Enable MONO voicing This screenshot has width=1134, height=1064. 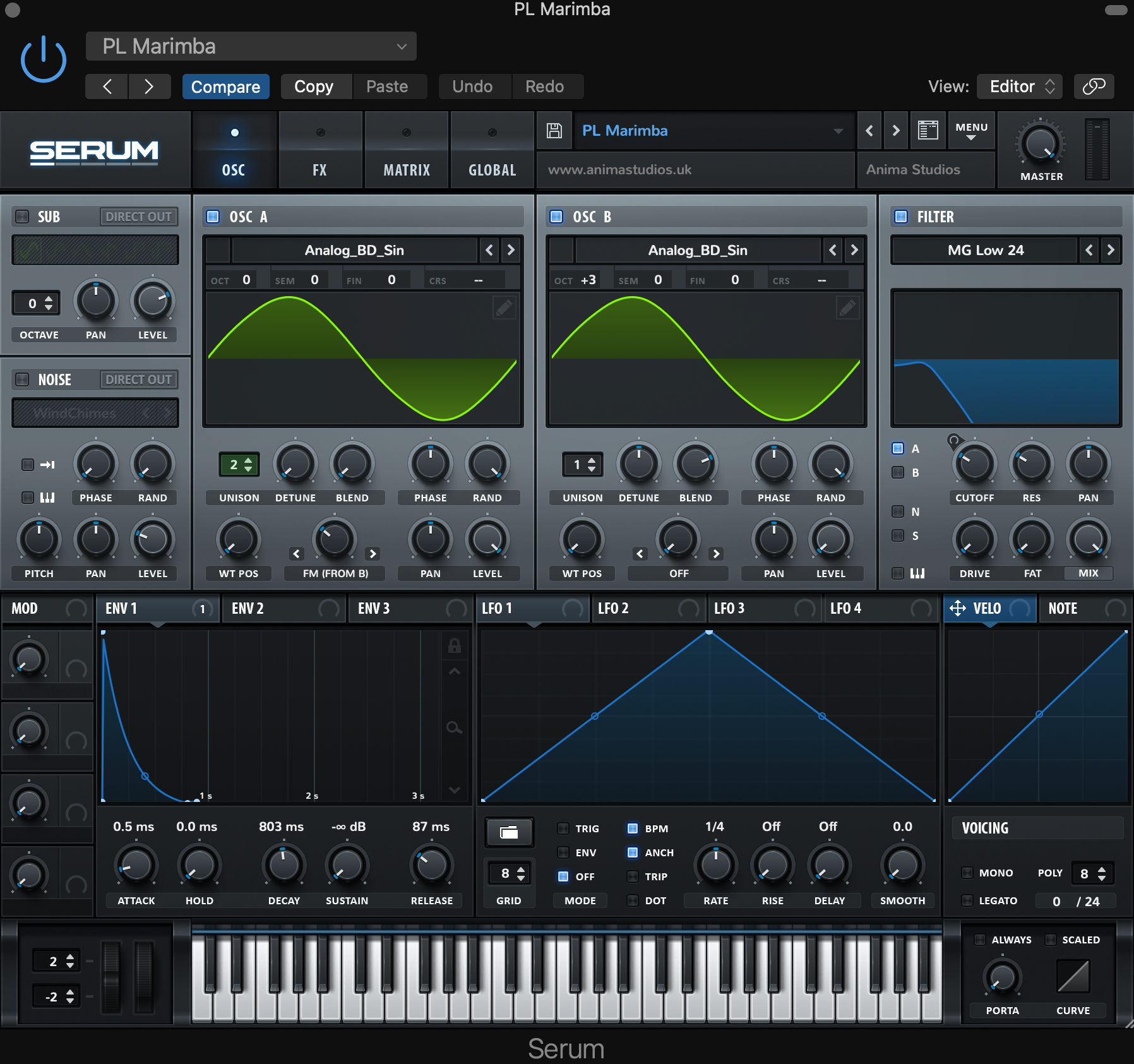967,873
